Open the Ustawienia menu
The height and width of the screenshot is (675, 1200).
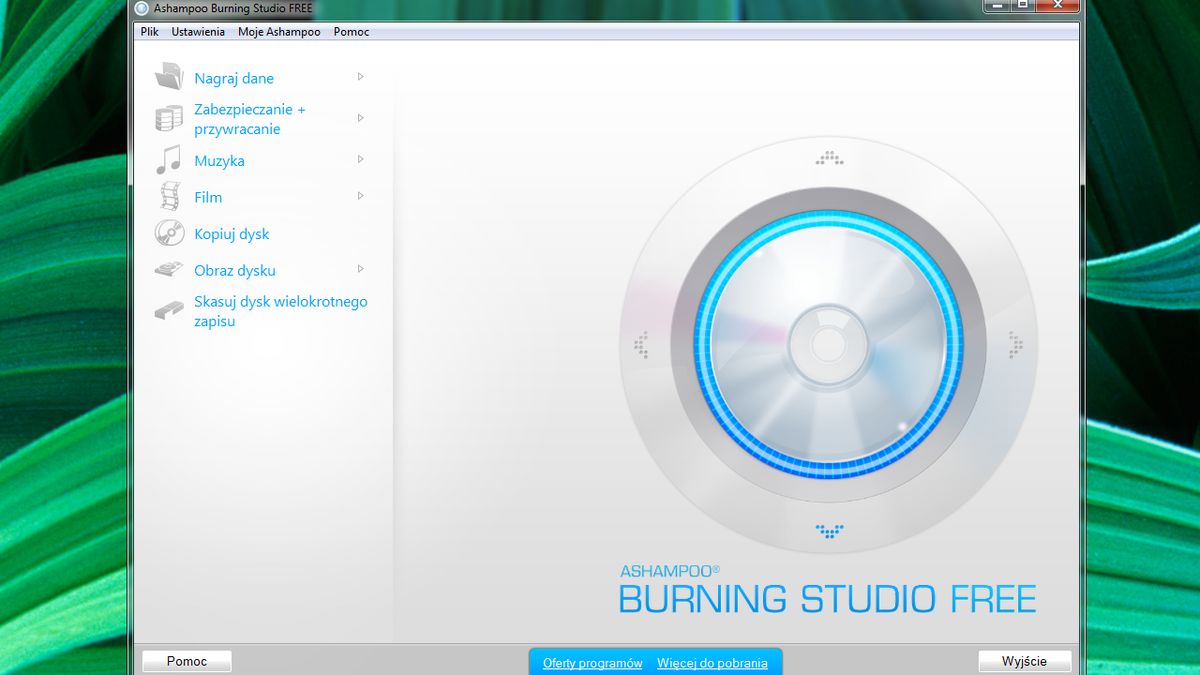[x=198, y=32]
